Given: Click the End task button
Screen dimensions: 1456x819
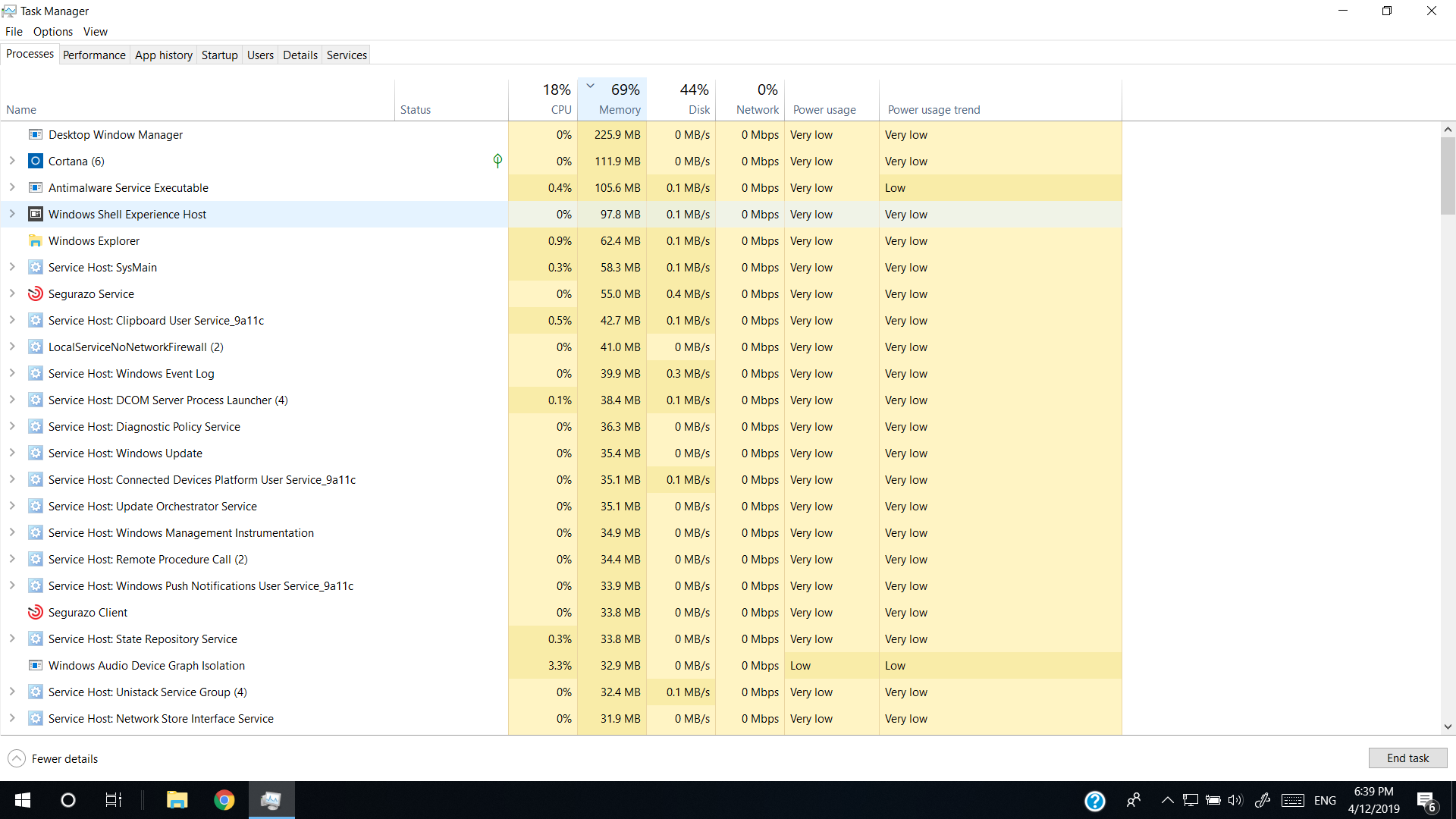Looking at the screenshot, I should coord(1407,758).
